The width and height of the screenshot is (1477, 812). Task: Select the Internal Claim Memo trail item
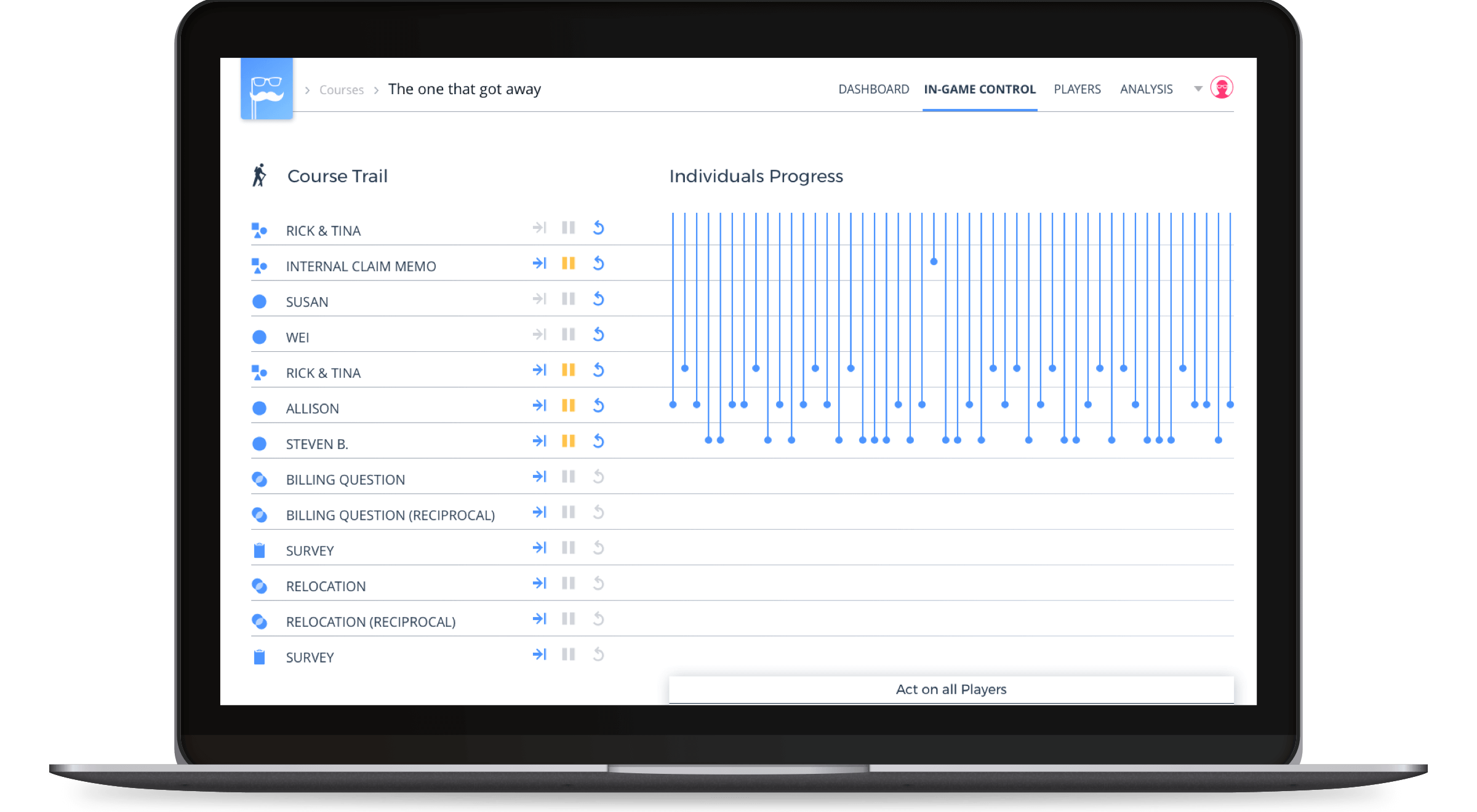click(361, 266)
